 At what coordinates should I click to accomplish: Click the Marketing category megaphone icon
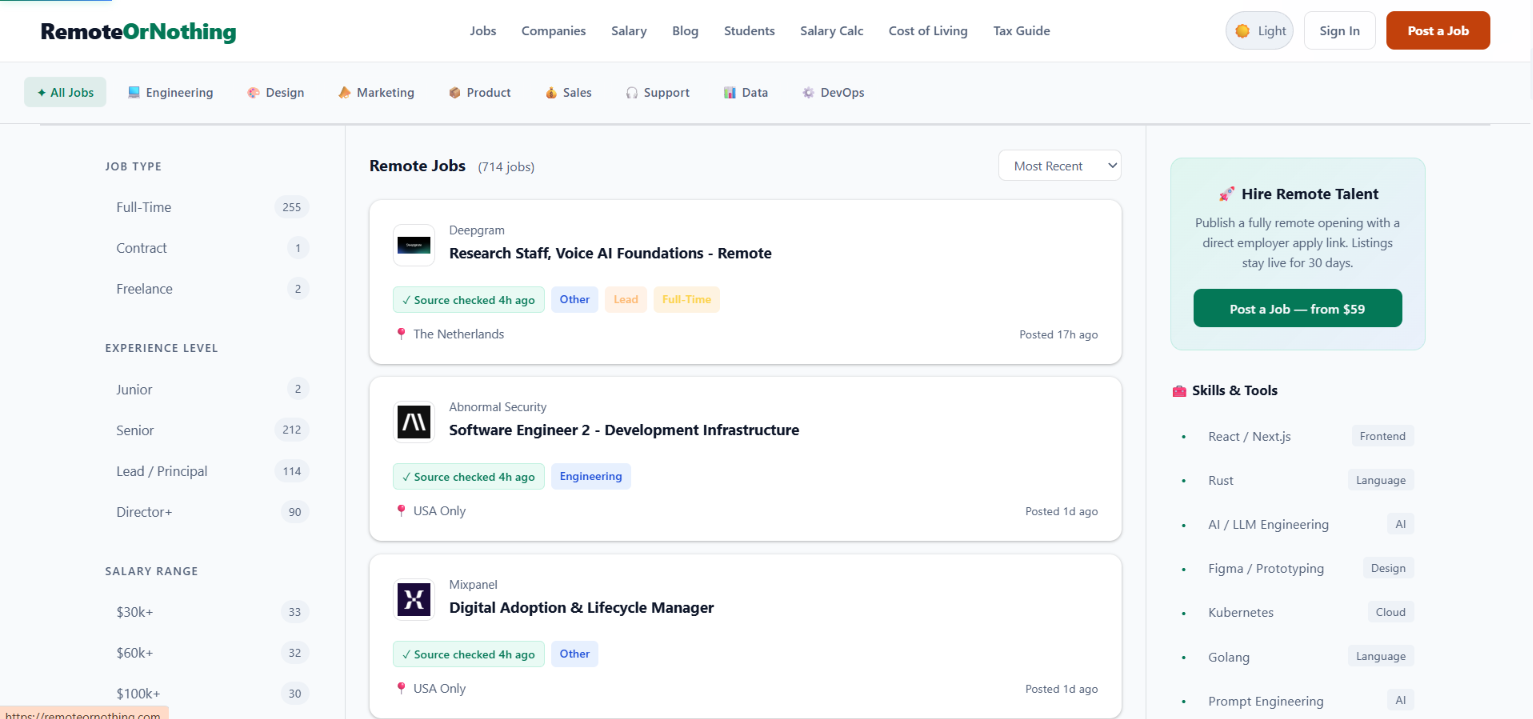[x=345, y=93]
